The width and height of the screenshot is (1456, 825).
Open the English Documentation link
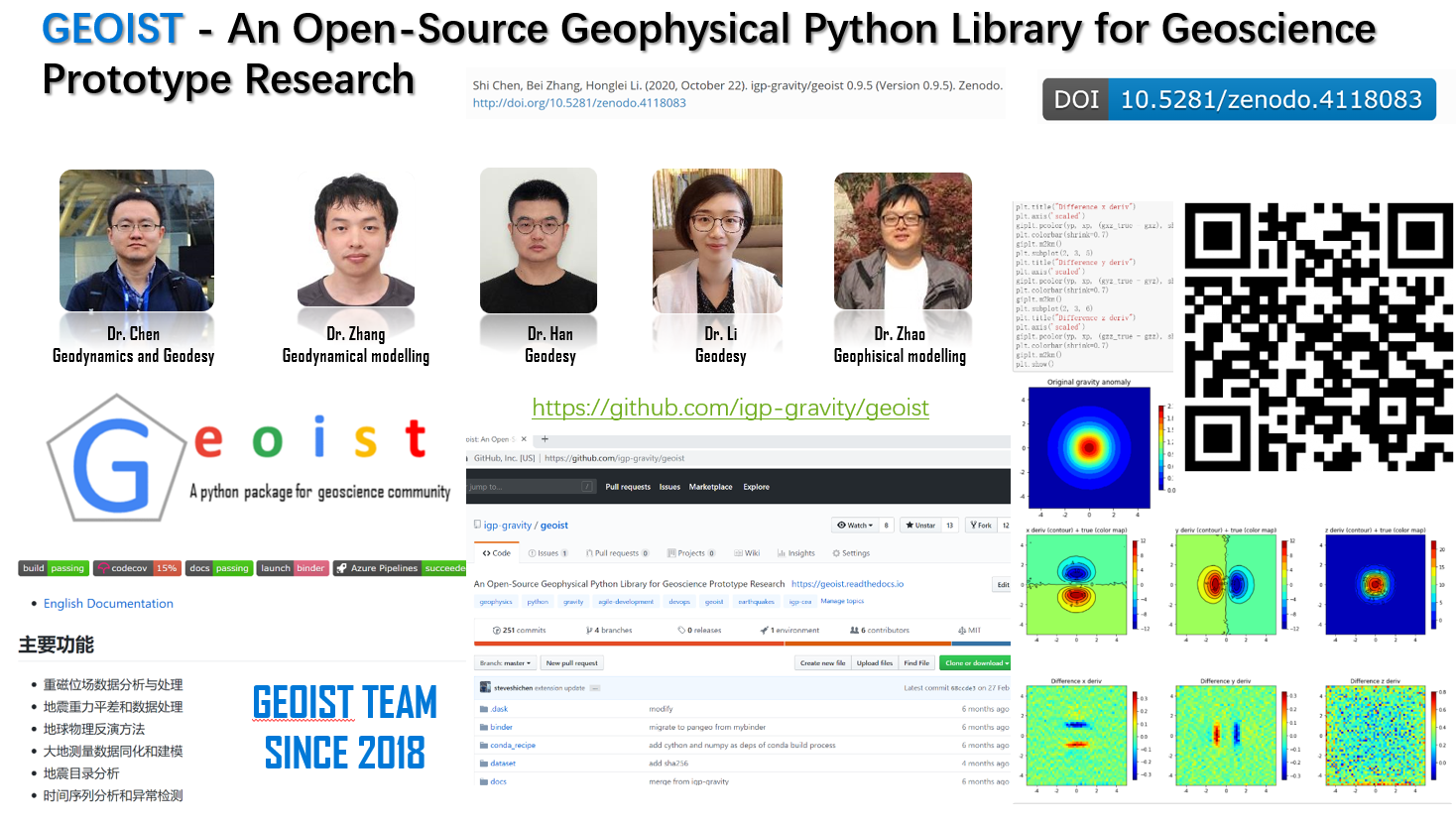(x=108, y=603)
